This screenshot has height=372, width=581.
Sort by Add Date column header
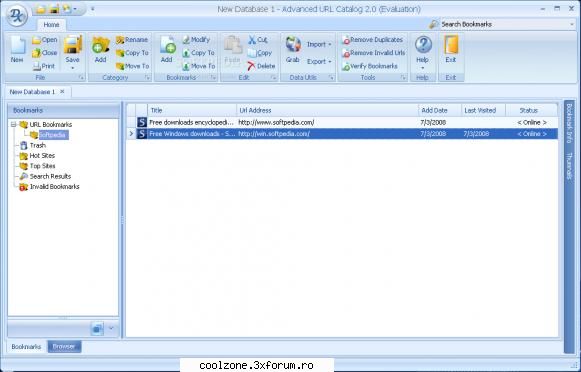(x=440, y=110)
